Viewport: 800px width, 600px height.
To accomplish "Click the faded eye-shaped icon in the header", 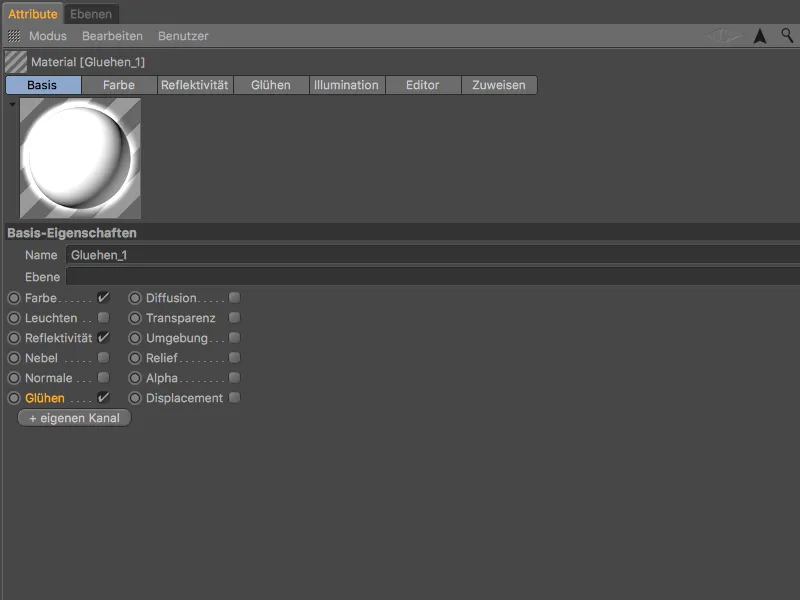I will [723, 36].
